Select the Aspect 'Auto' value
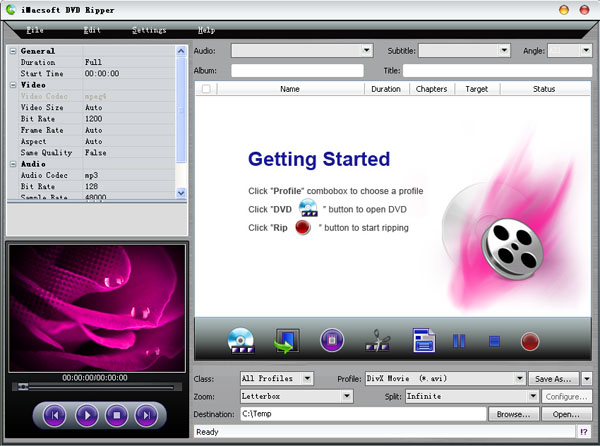600x446 pixels. [x=129, y=141]
